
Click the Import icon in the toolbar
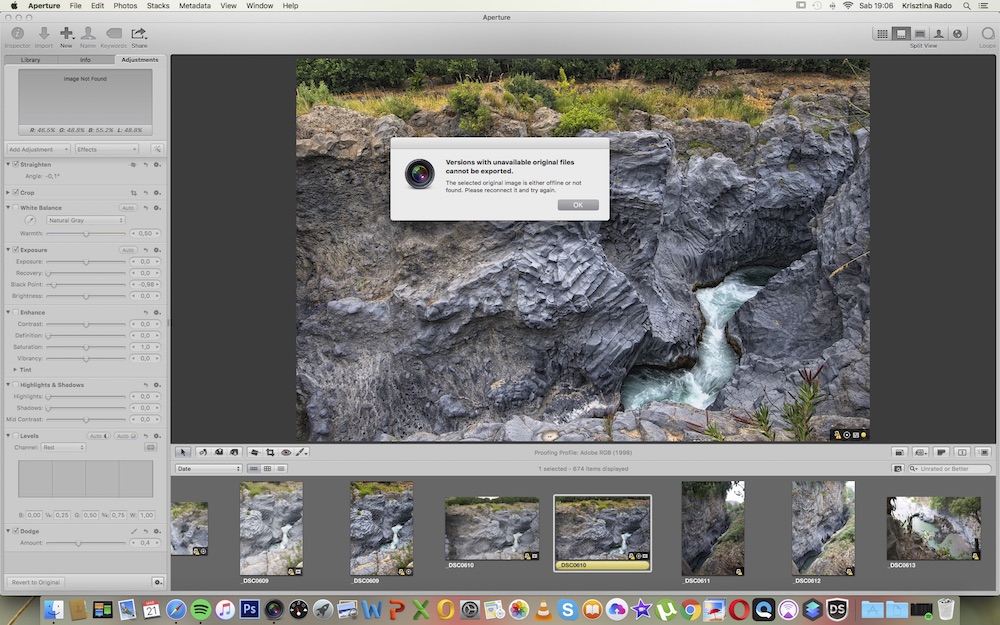pos(43,34)
